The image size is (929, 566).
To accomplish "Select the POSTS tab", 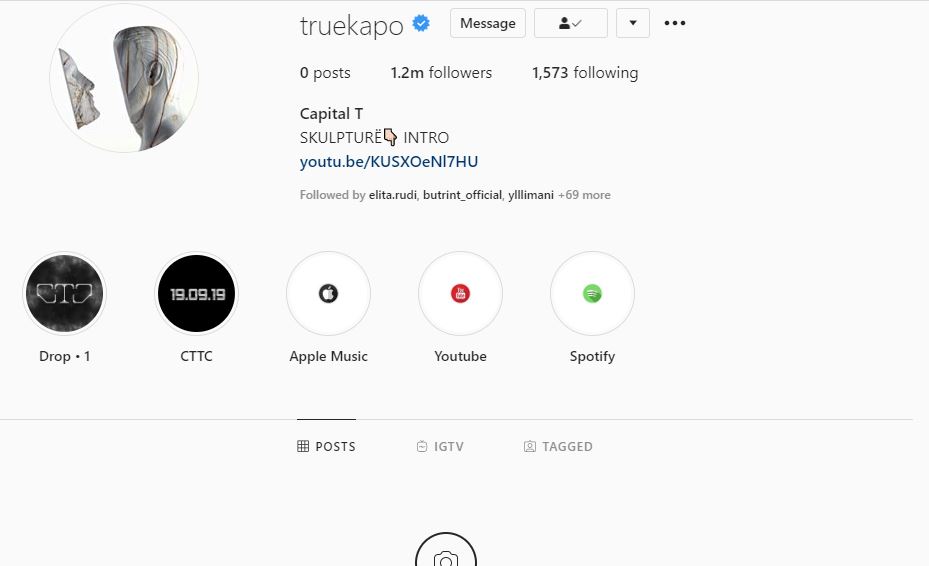I will 326,446.
